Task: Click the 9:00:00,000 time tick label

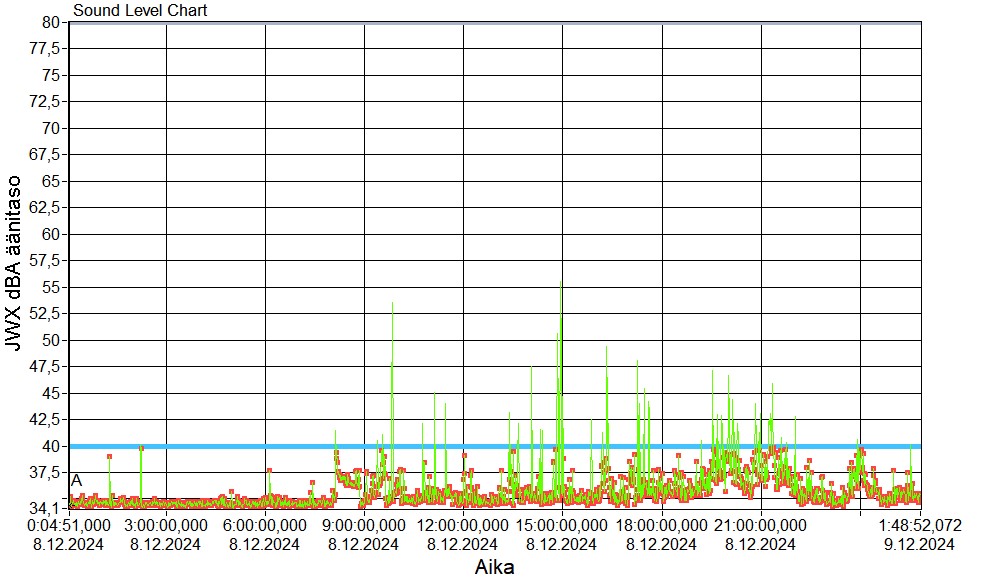Action: click(x=364, y=524)
